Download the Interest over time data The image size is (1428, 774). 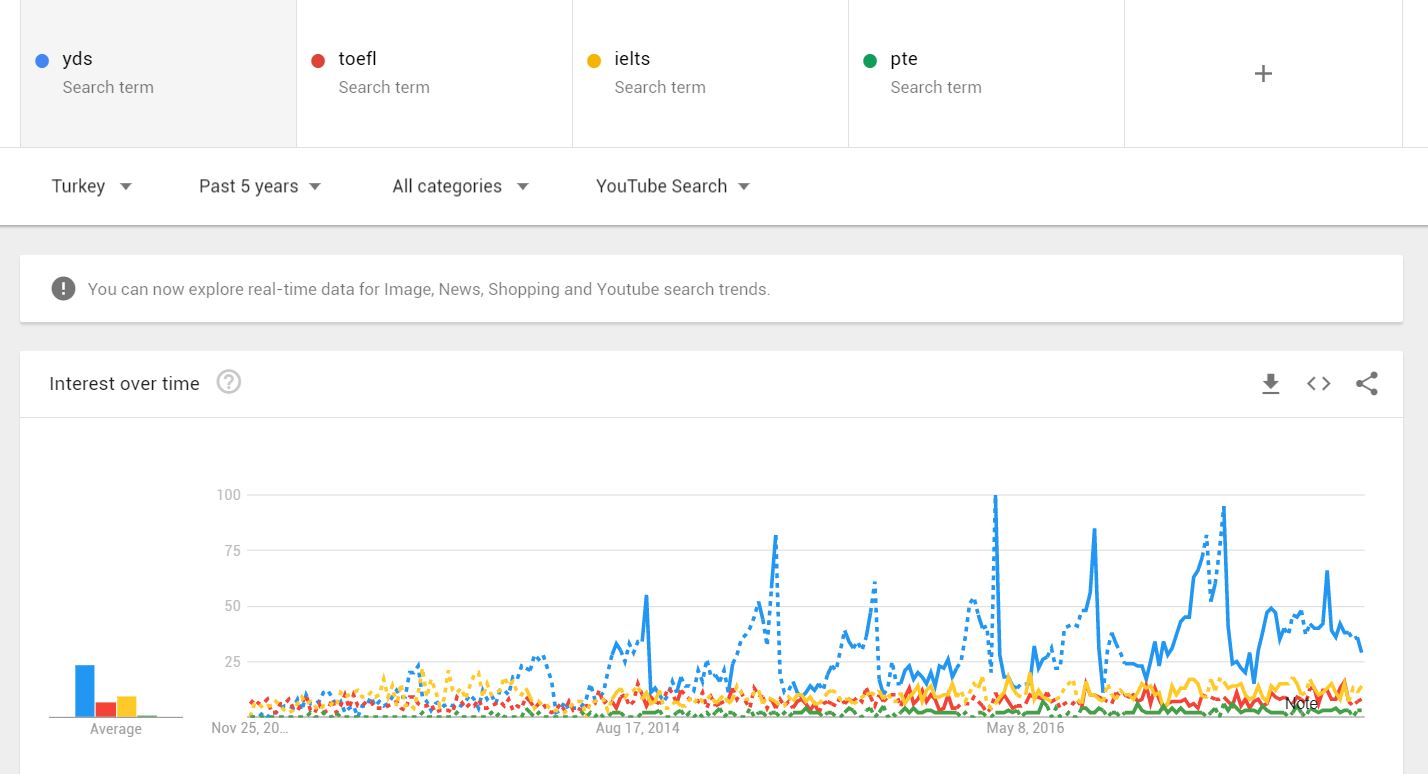pyautogui.click(x=1270, y=384)
